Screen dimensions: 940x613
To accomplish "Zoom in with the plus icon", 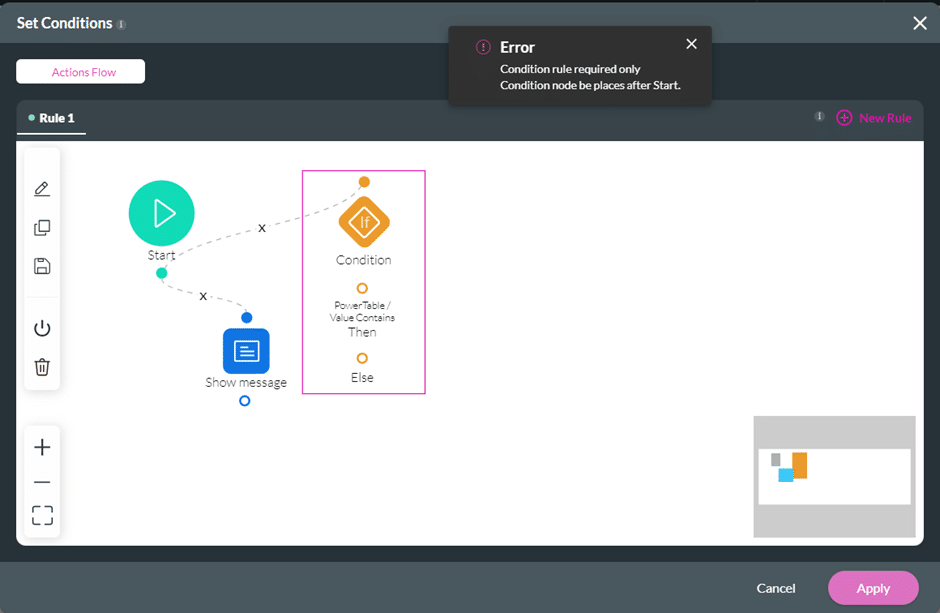I will point(42,447).
